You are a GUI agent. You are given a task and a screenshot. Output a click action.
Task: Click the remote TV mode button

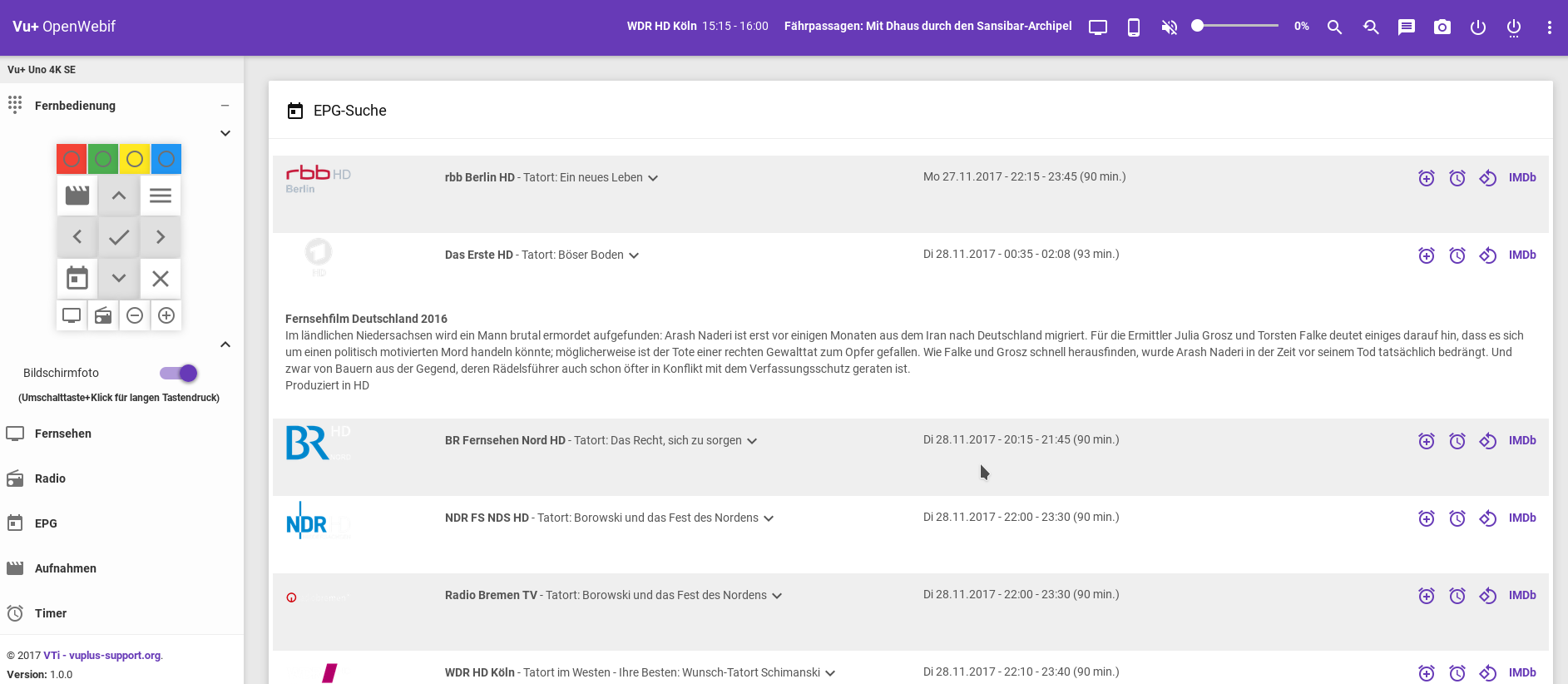[x=72, y=315]
